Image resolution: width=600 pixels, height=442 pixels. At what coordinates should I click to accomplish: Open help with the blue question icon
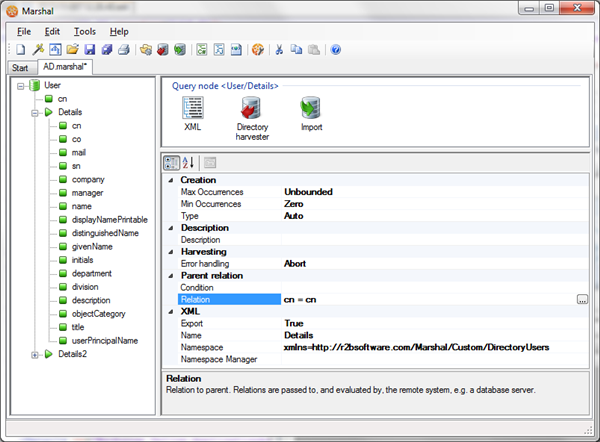(x=336, y=49)
